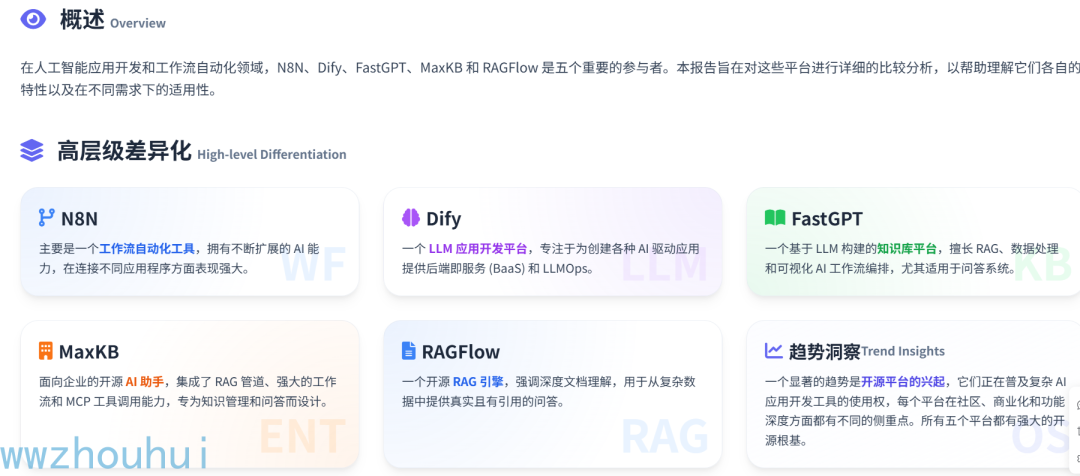Click the purple LLM 应用开发平台 text
1080x476 pixels.
pyautogui.click(x=477, y=249)
